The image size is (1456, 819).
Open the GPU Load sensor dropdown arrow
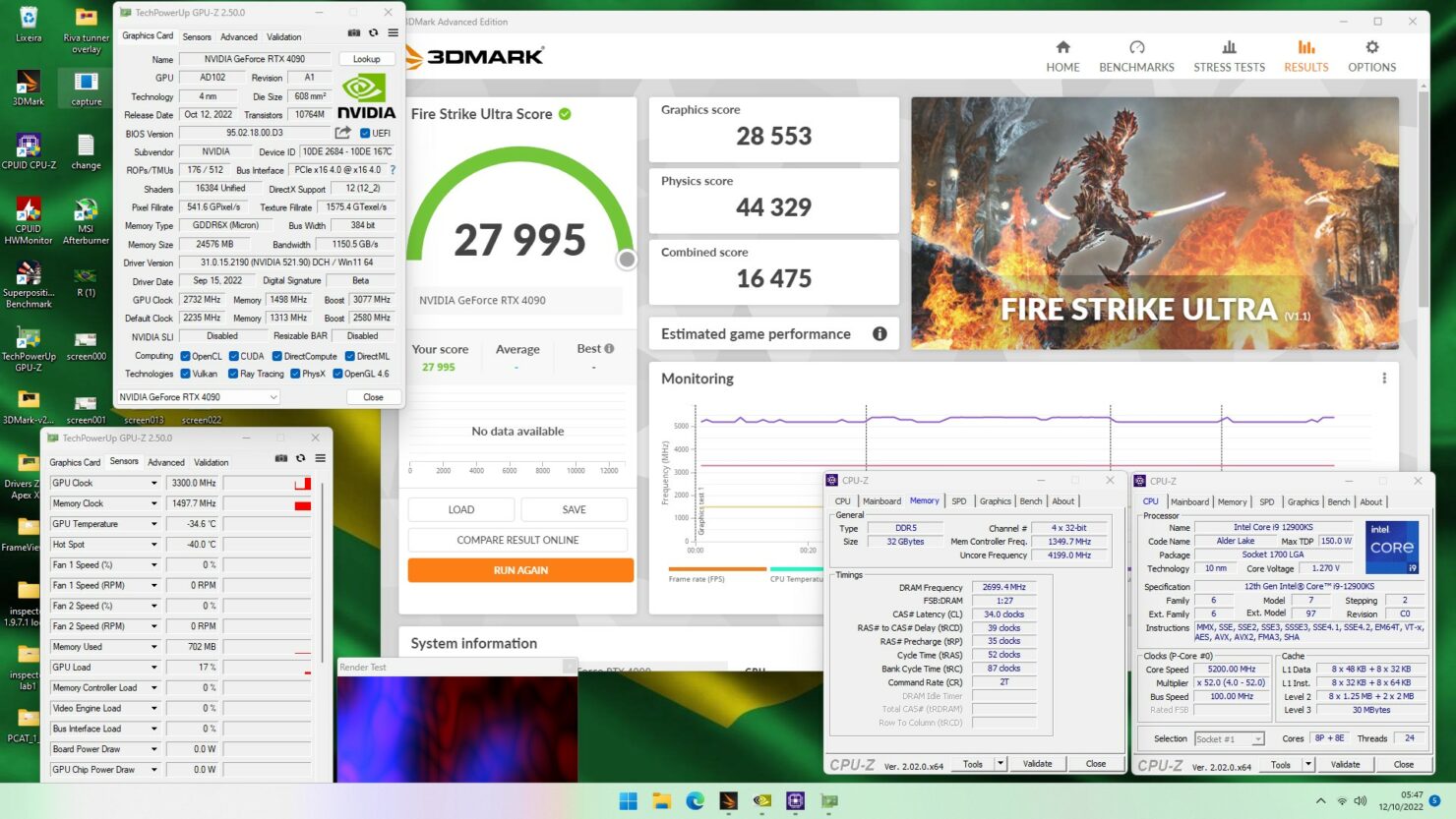153,668
